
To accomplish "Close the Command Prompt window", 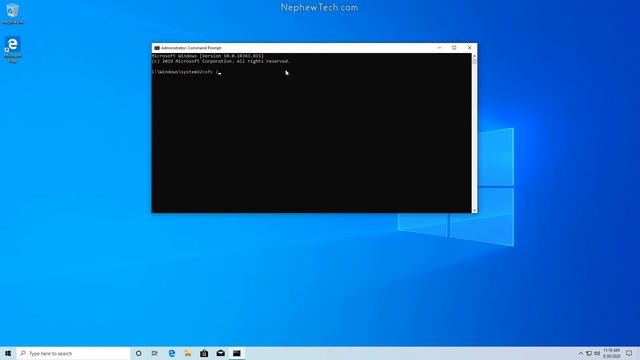I will click(x=469, y=48).
